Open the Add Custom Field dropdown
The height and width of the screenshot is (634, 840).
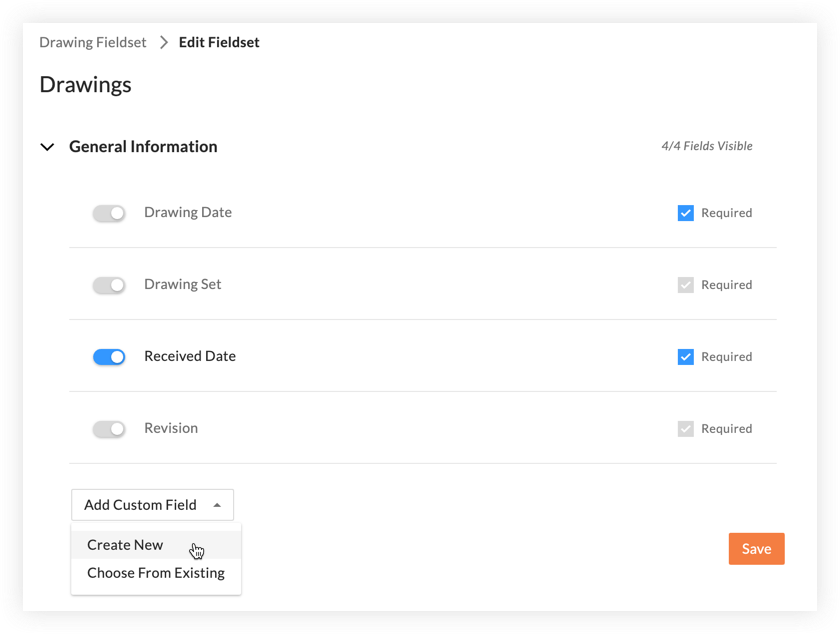(x=152, y=505)
